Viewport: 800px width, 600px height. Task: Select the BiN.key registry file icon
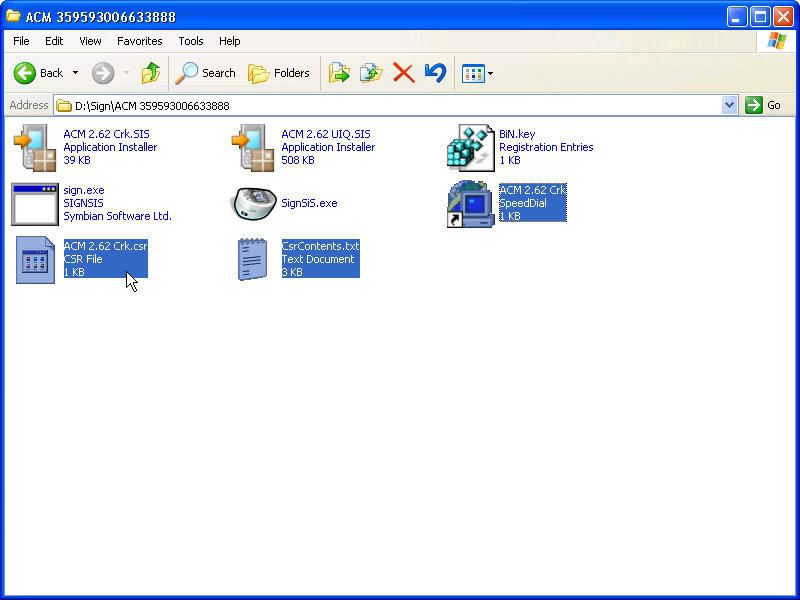[x=470, y=147]
